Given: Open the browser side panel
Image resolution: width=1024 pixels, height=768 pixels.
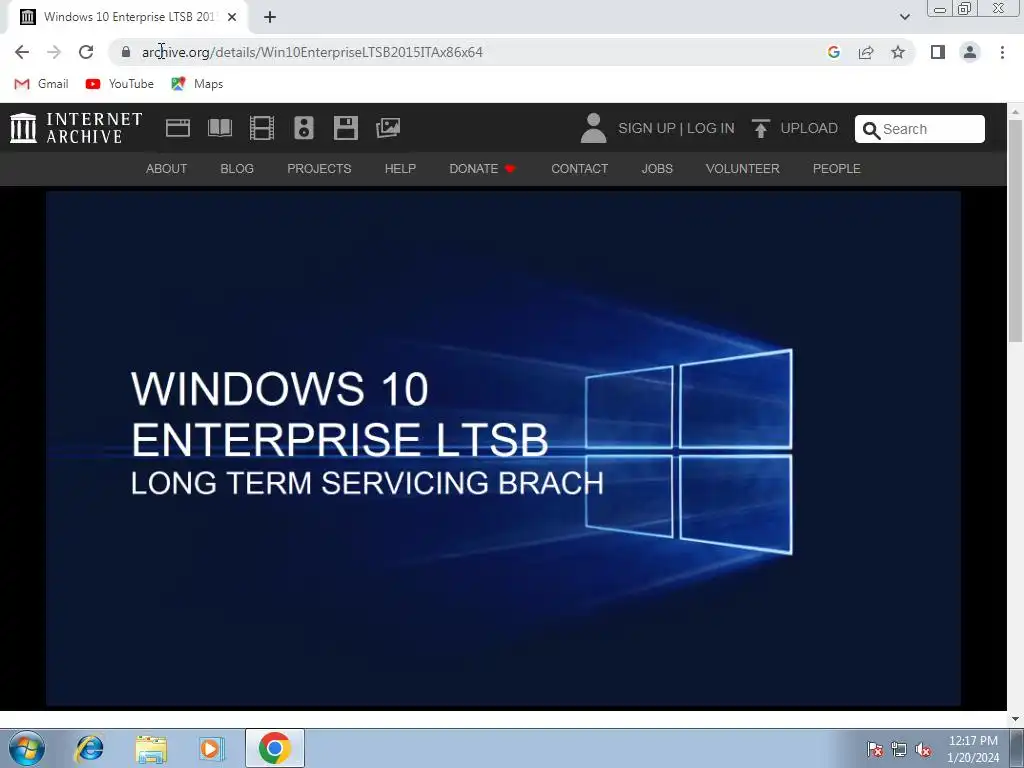Looking at the screenshot, I should tap(938, 52).
